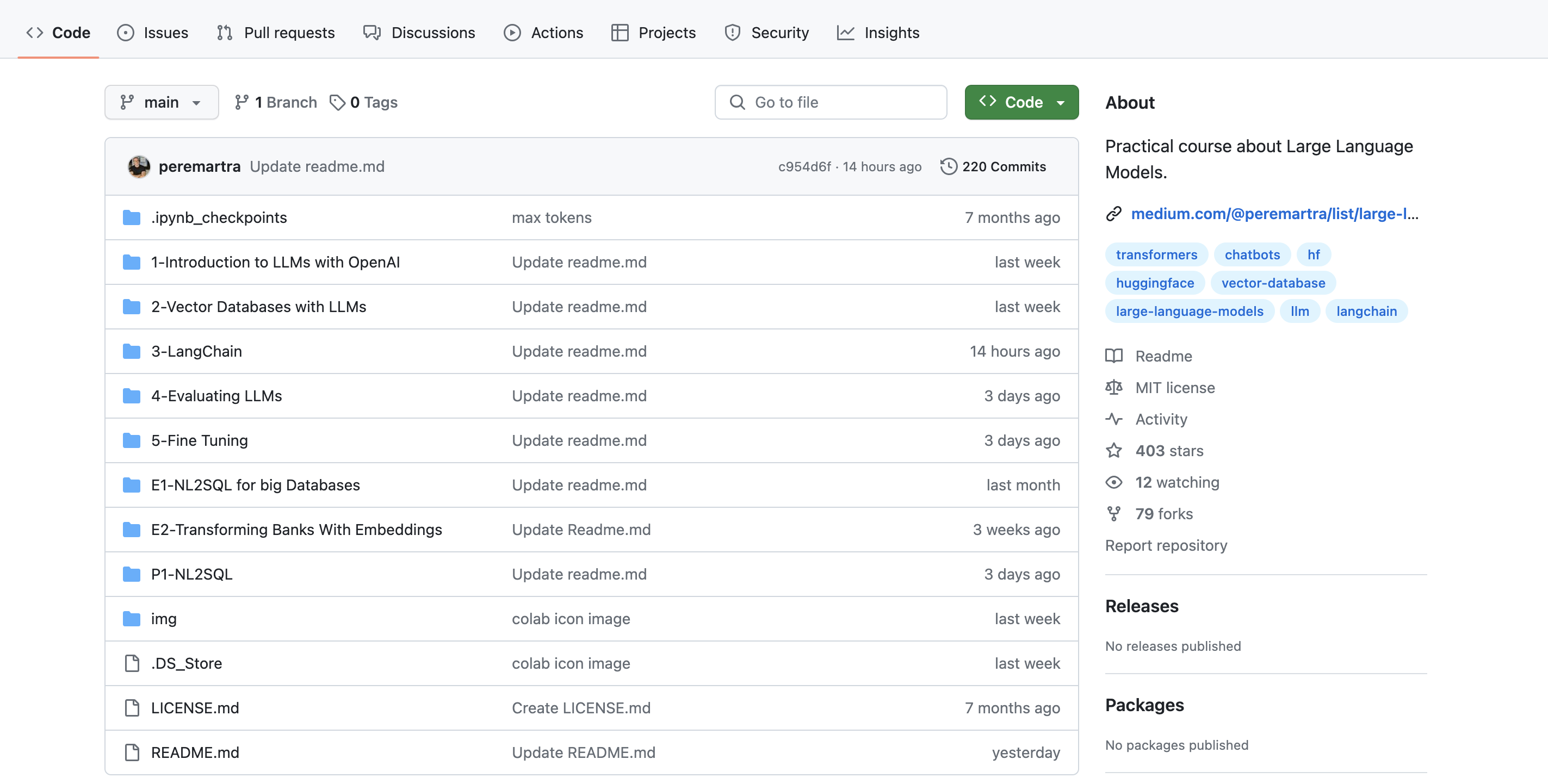This screenshot has height=784, width=1548.
Task: Click the eye icon next to 12 watching
Action: [x=1113, y=482]
